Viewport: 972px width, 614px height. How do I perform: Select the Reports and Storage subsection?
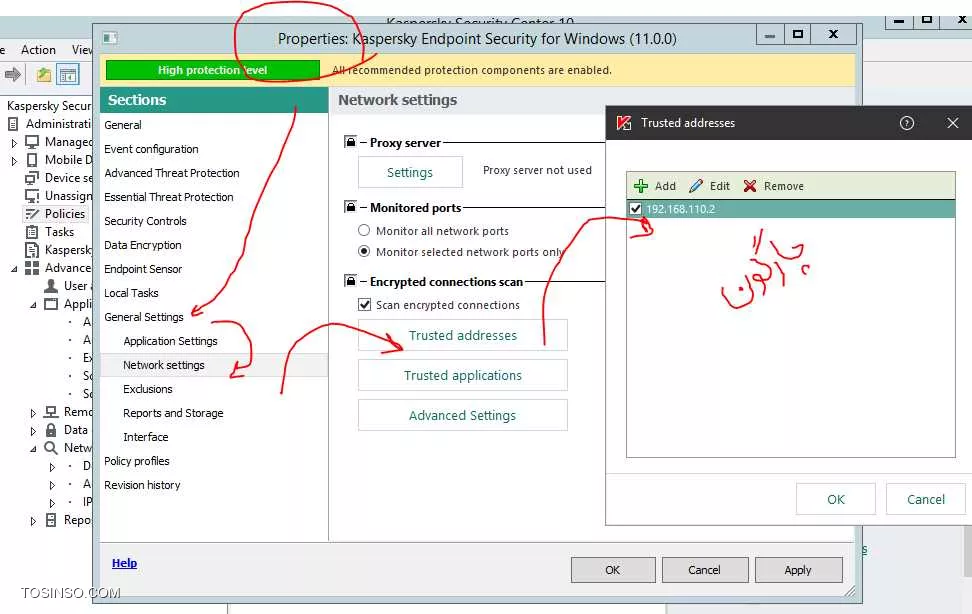[x=173, y=413]
